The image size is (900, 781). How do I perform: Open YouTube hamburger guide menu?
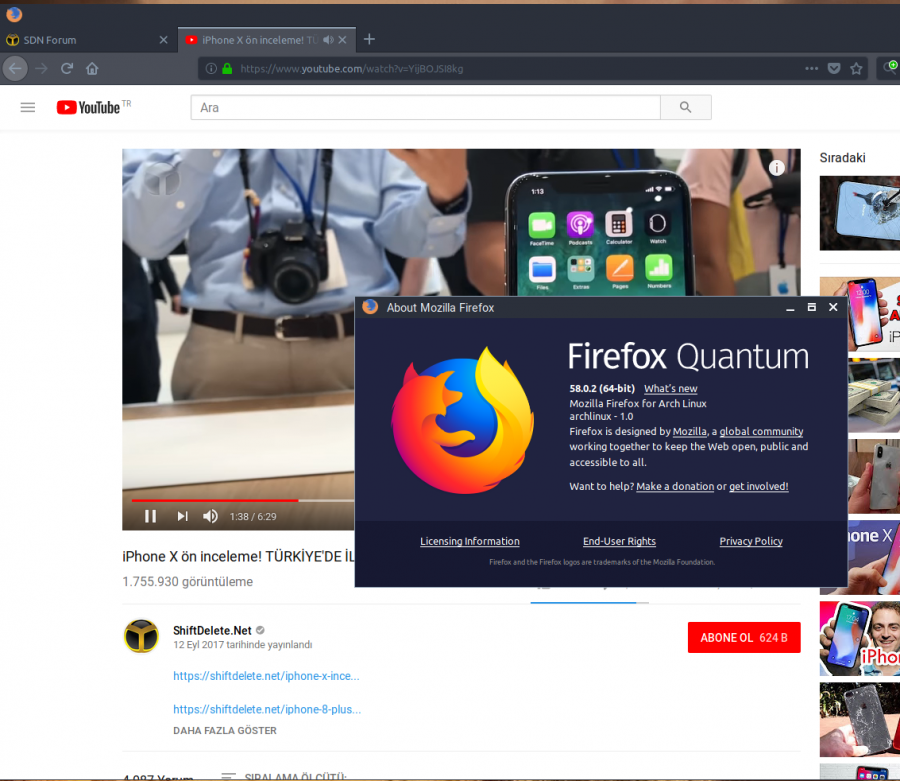pos(28,107)
